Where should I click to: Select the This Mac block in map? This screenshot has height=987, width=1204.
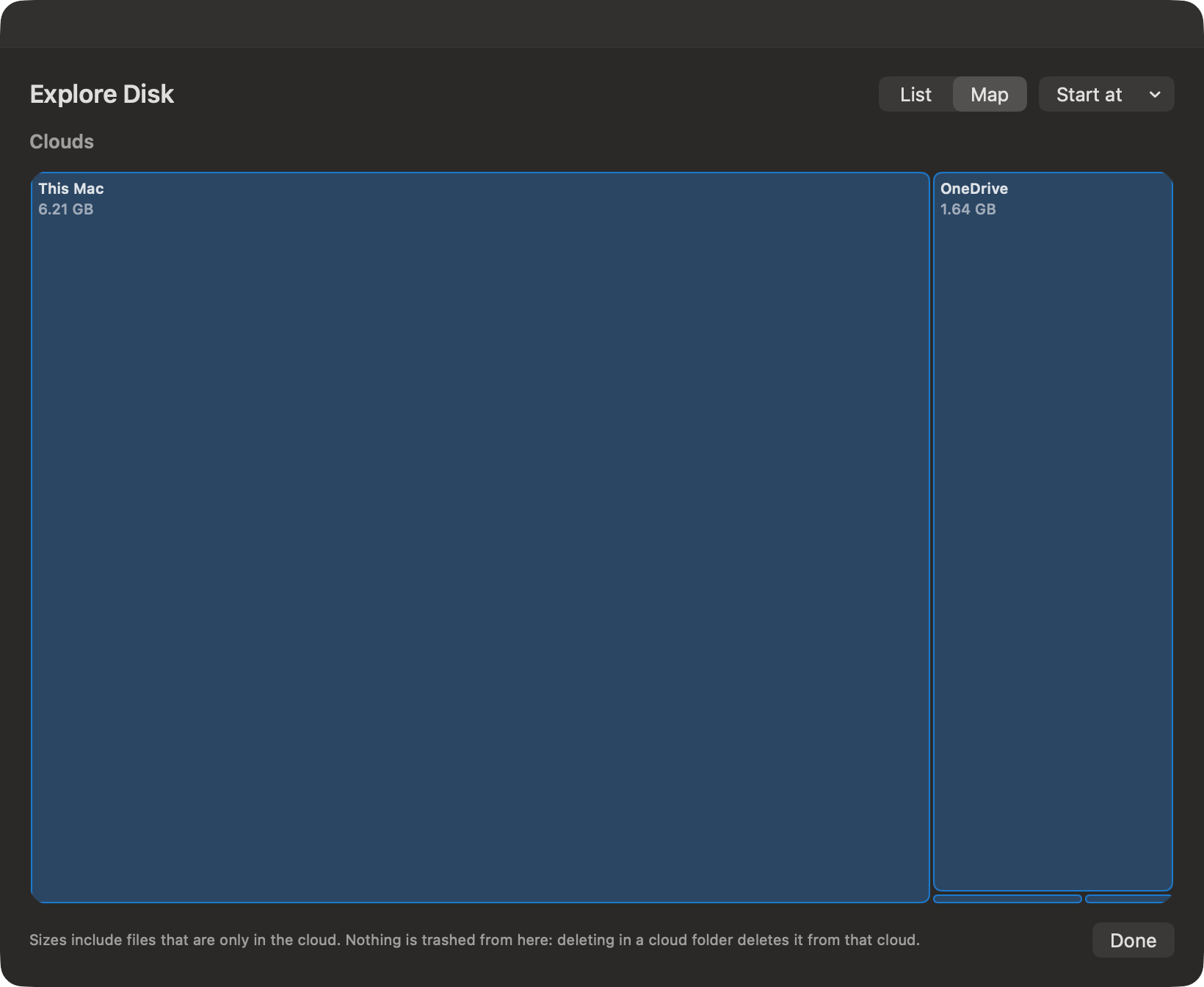tap(480, 538)
